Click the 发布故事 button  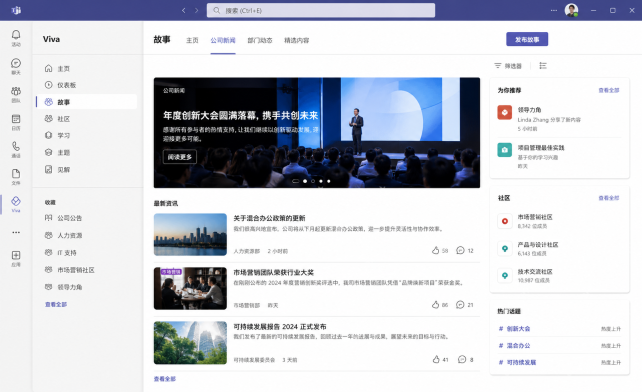527,39
